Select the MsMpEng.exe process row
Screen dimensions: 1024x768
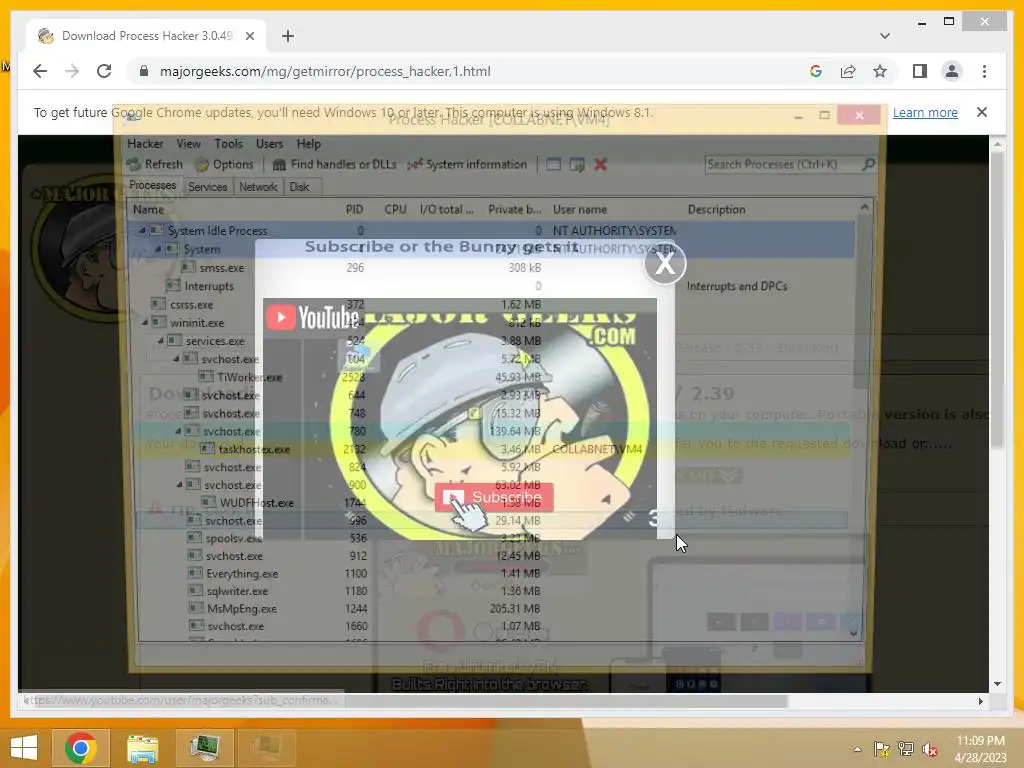pyautogui.click(x=496, y=609)
